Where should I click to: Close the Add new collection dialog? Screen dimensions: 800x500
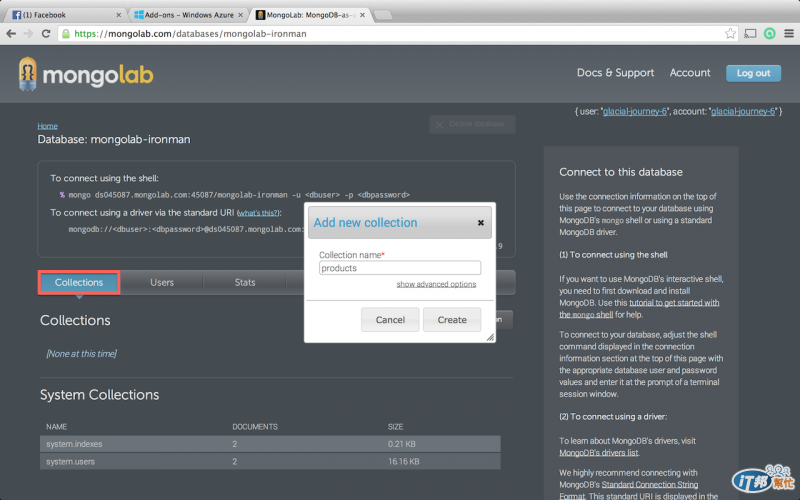coord(481,222)
